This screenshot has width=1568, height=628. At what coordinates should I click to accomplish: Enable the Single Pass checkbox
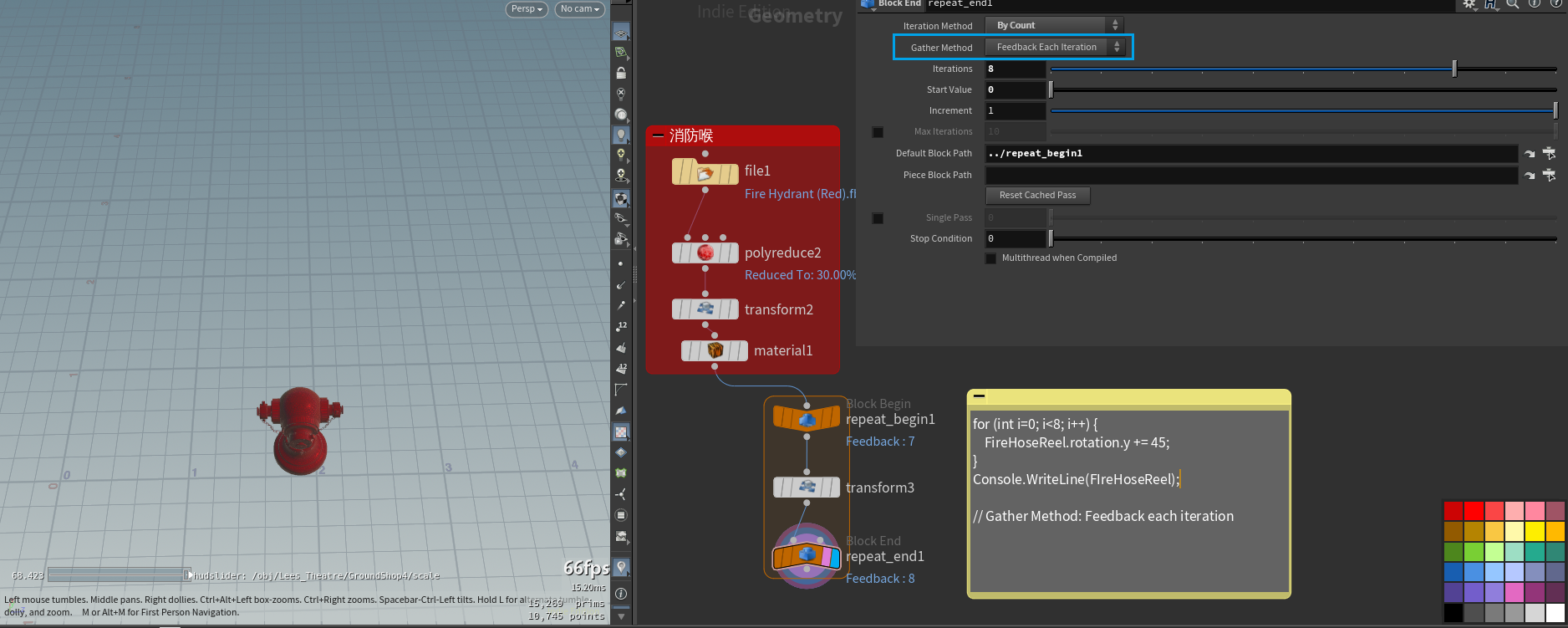coord(878,218)
